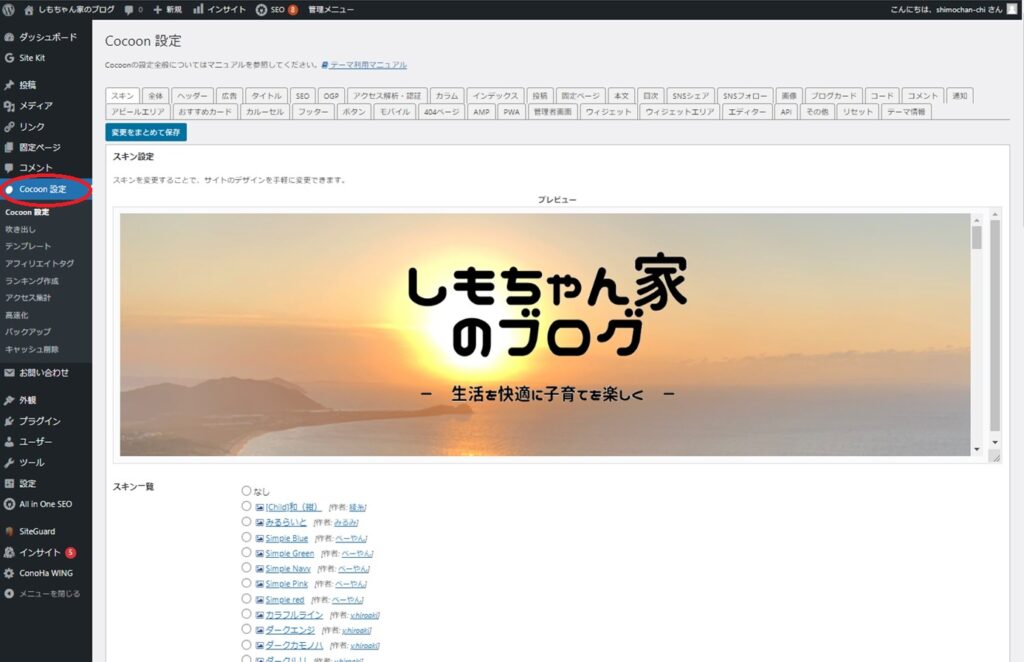Screen dimensions: 1024x662
Task: Choose the Simple Blue skin
Action: pyautogui.click(x=246, y=537)
